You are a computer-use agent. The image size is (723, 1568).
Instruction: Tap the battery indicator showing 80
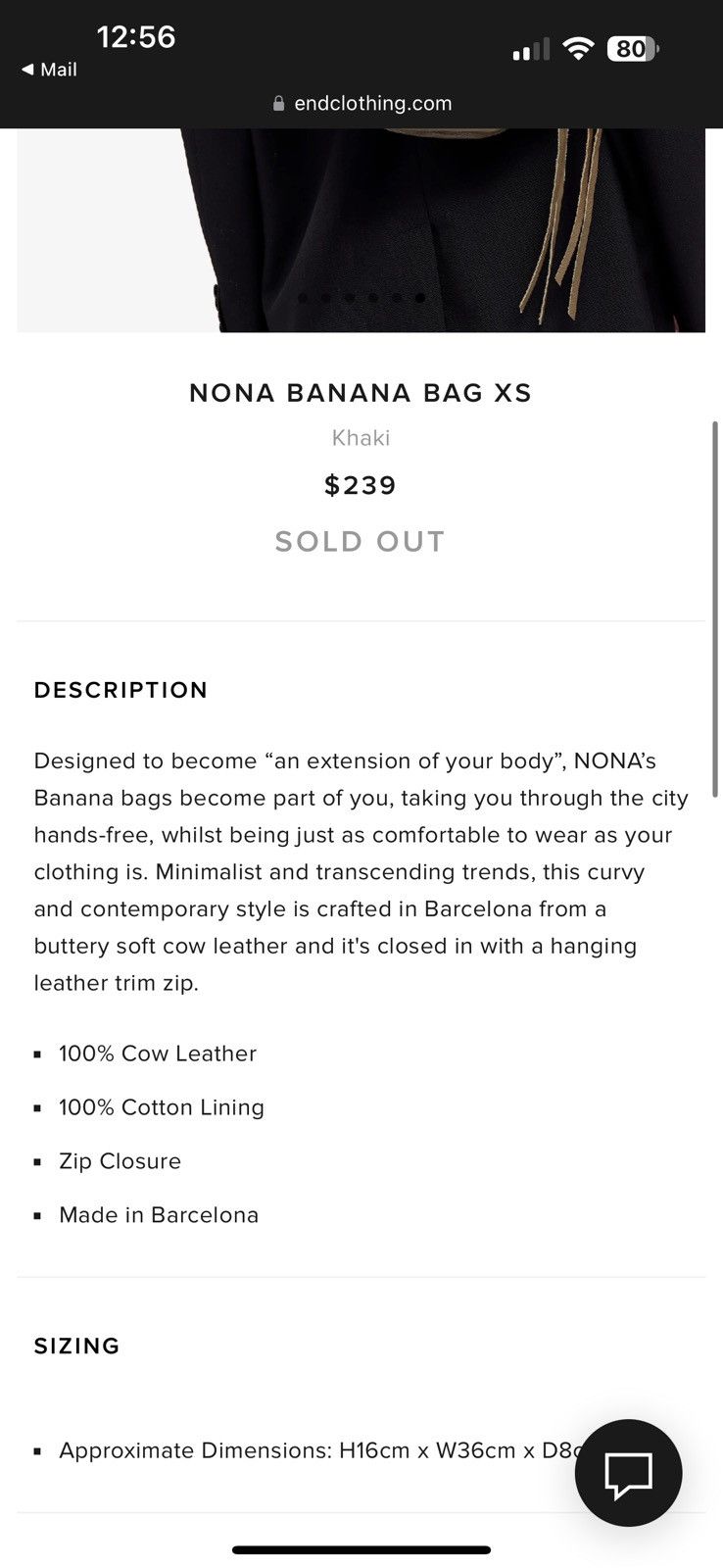(x=633, y=49)
